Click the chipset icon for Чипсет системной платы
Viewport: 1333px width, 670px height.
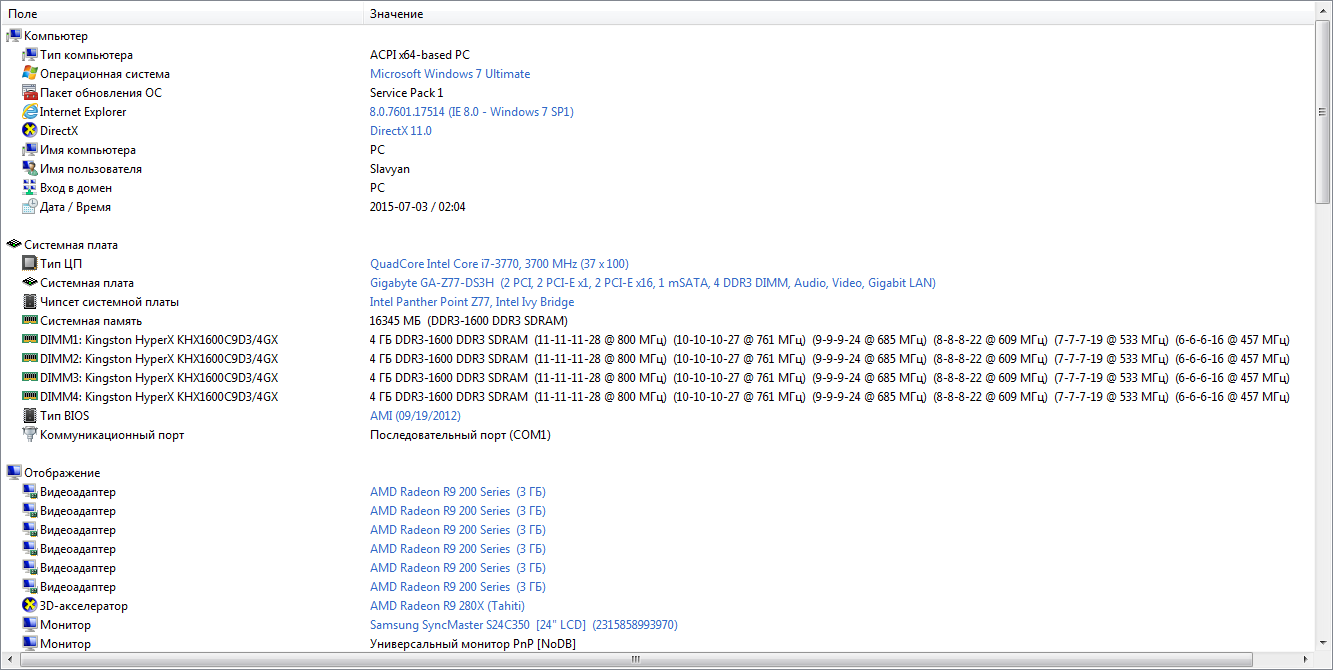click(30, 302)
